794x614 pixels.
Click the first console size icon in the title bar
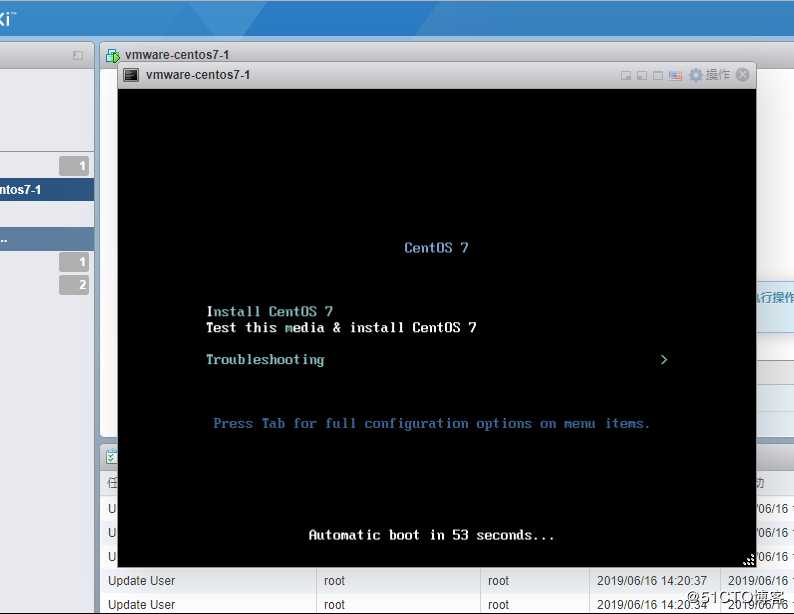(626, 75)
